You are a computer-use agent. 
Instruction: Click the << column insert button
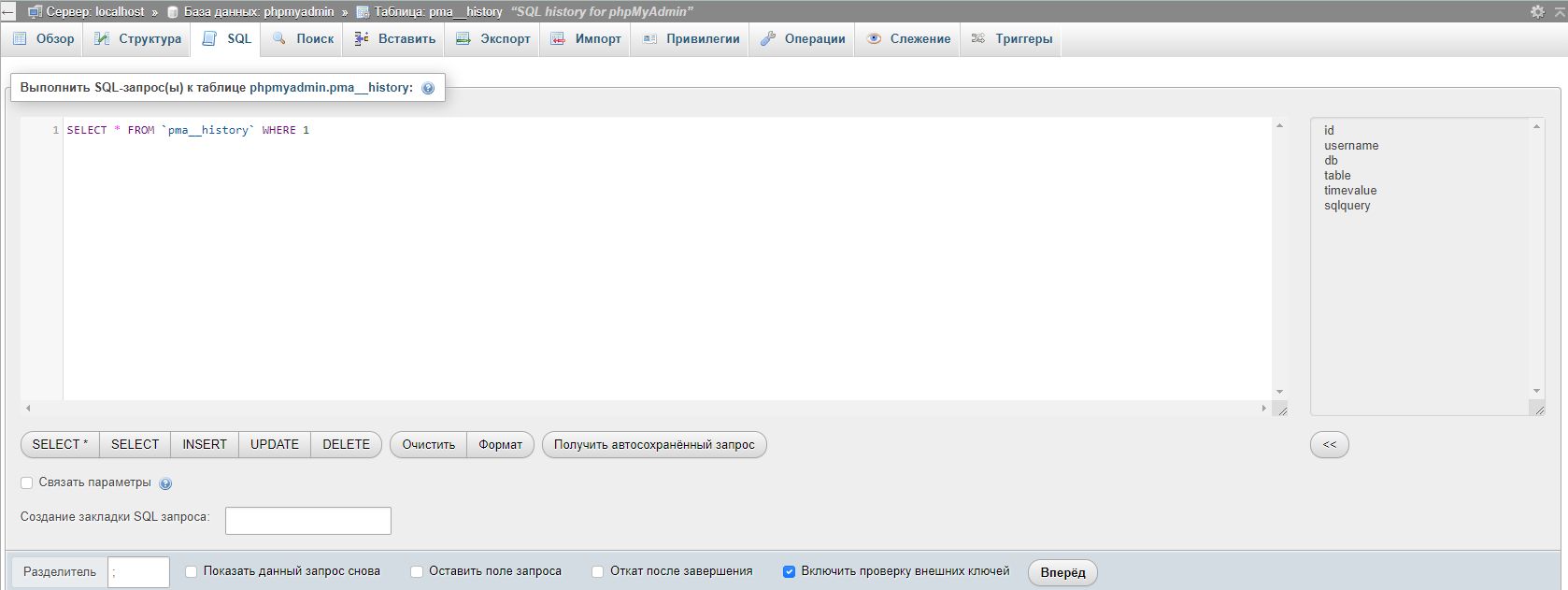click(1330, 444)
